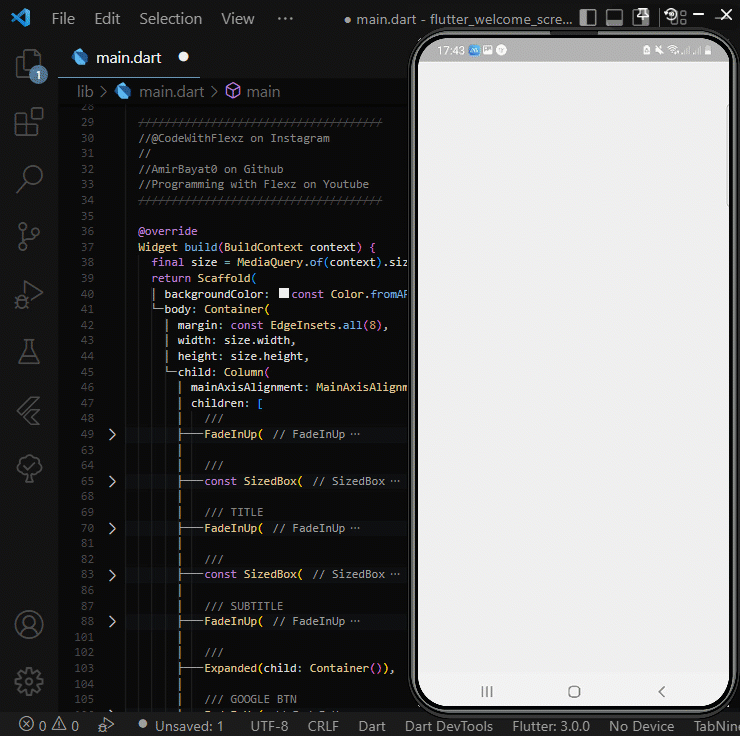
Task: Open the tree-with-checkmark activity bar view
Action: coord(29,468)
